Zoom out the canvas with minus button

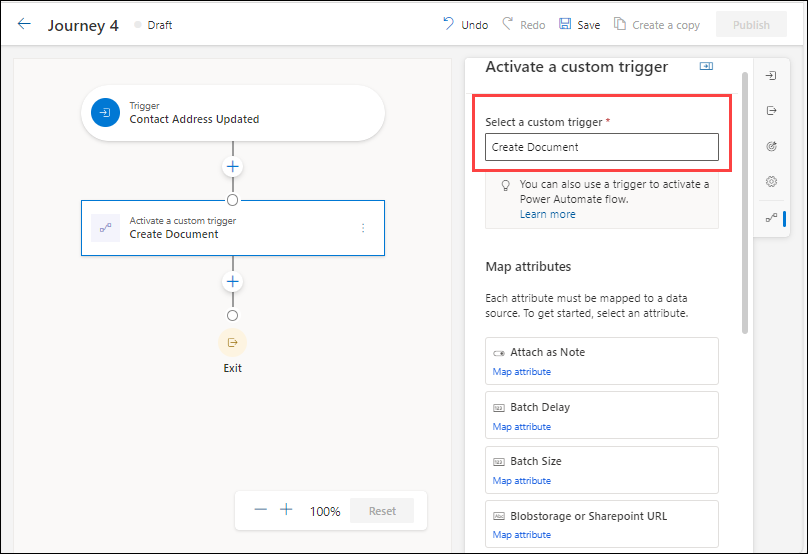[x=260, y=510]
